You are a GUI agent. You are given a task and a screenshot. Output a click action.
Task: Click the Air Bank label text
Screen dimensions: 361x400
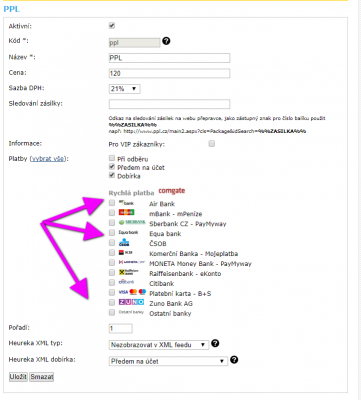click(162, 204)
